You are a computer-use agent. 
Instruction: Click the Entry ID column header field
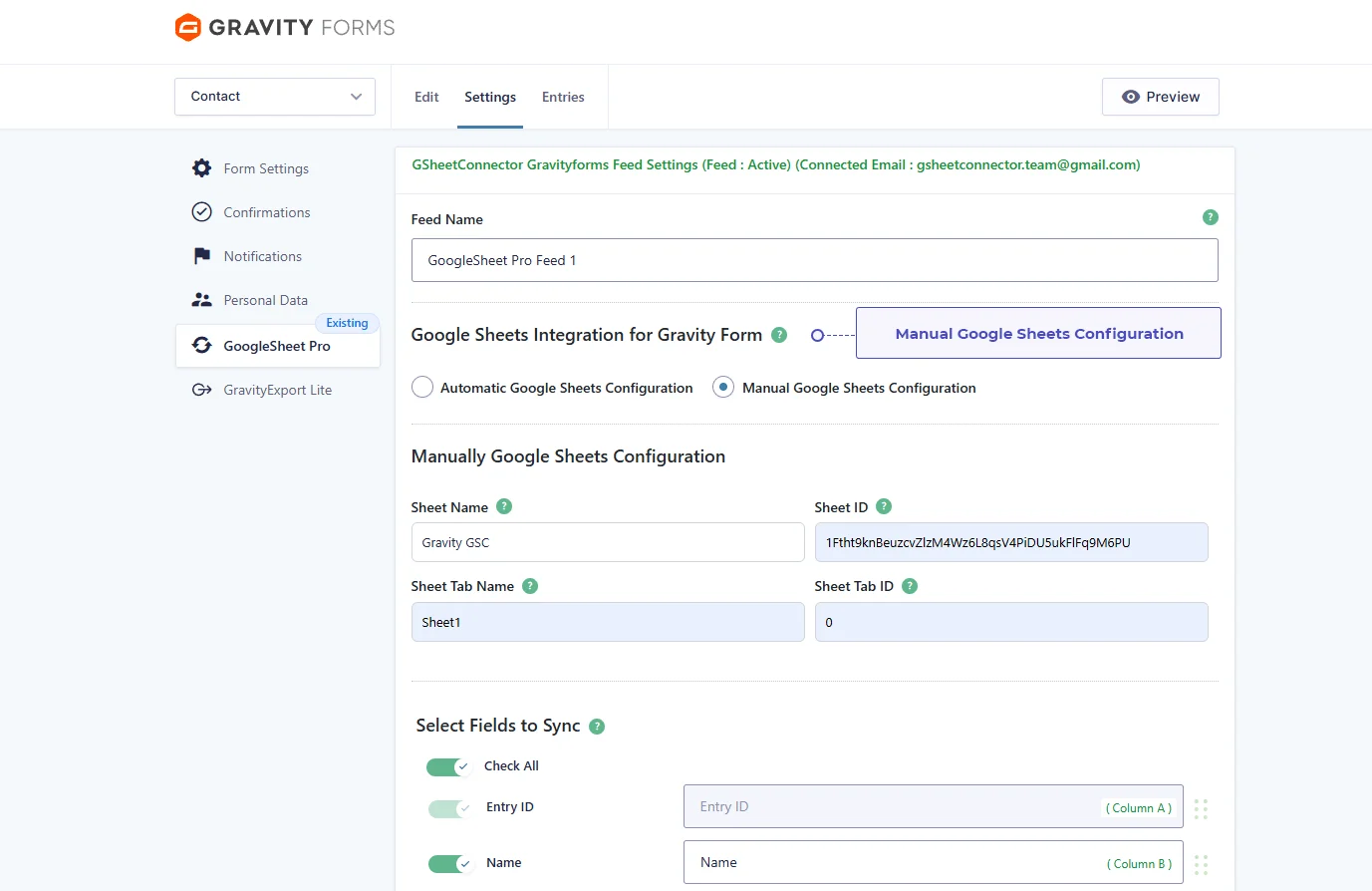pos(934,806)
